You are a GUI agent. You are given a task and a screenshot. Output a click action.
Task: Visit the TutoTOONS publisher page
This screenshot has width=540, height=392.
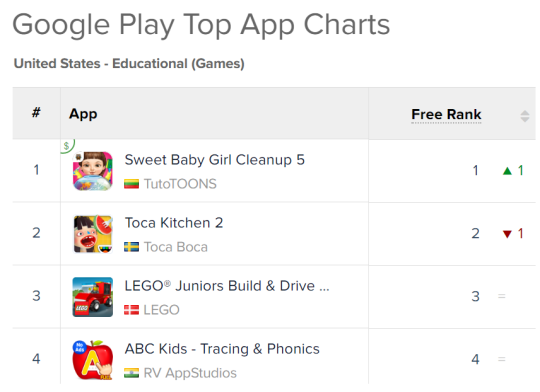click(x=180, y=184)
